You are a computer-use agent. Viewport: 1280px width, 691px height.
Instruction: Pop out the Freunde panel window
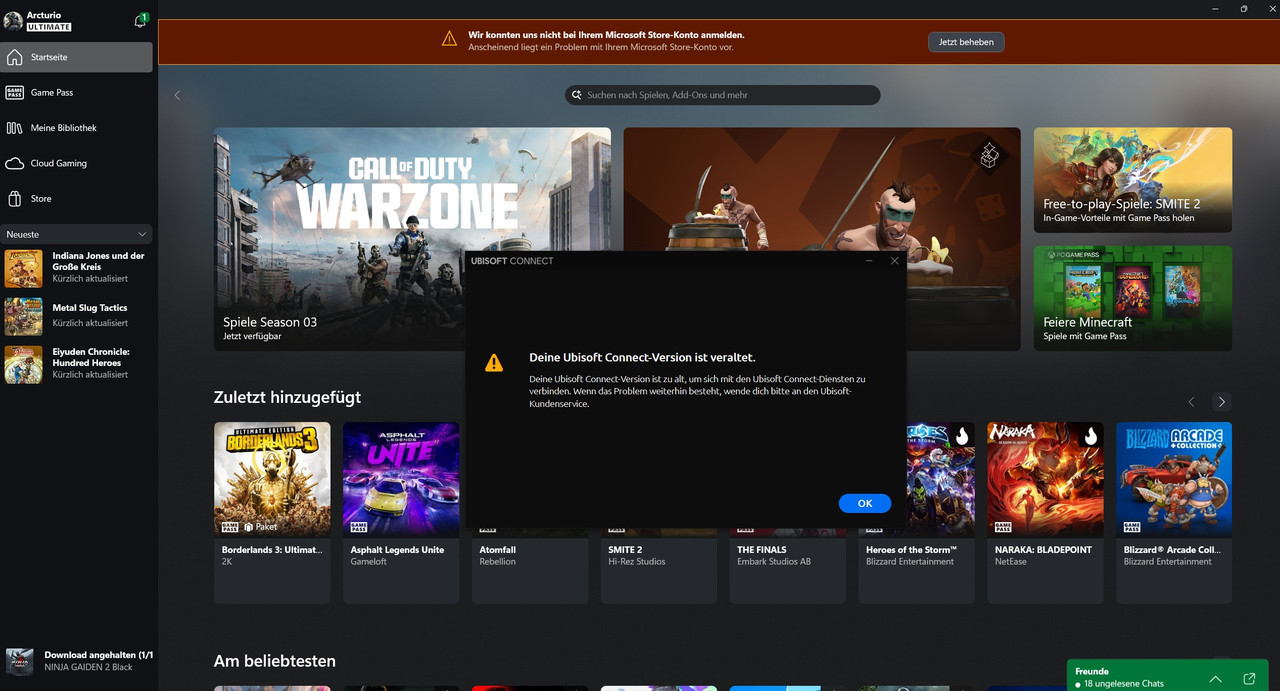1249,679
